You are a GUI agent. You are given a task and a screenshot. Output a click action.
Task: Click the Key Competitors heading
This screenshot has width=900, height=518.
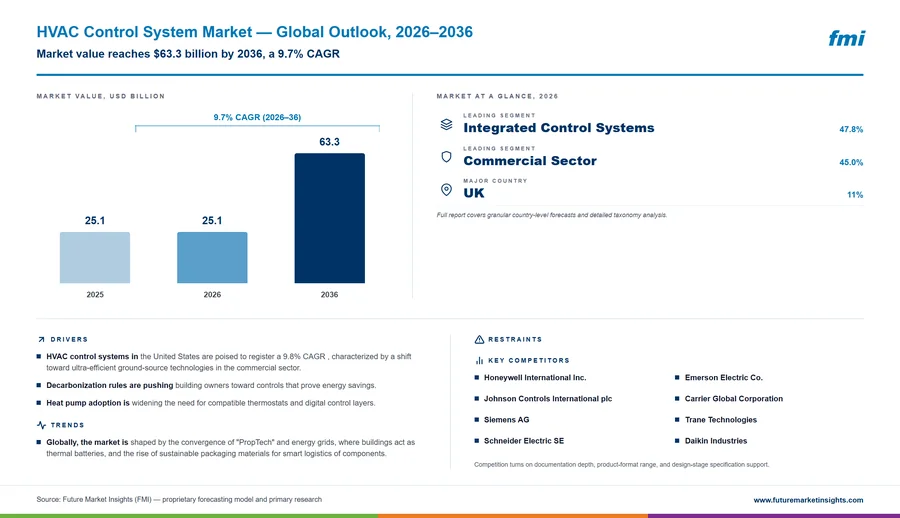click(x=529, y=361)
